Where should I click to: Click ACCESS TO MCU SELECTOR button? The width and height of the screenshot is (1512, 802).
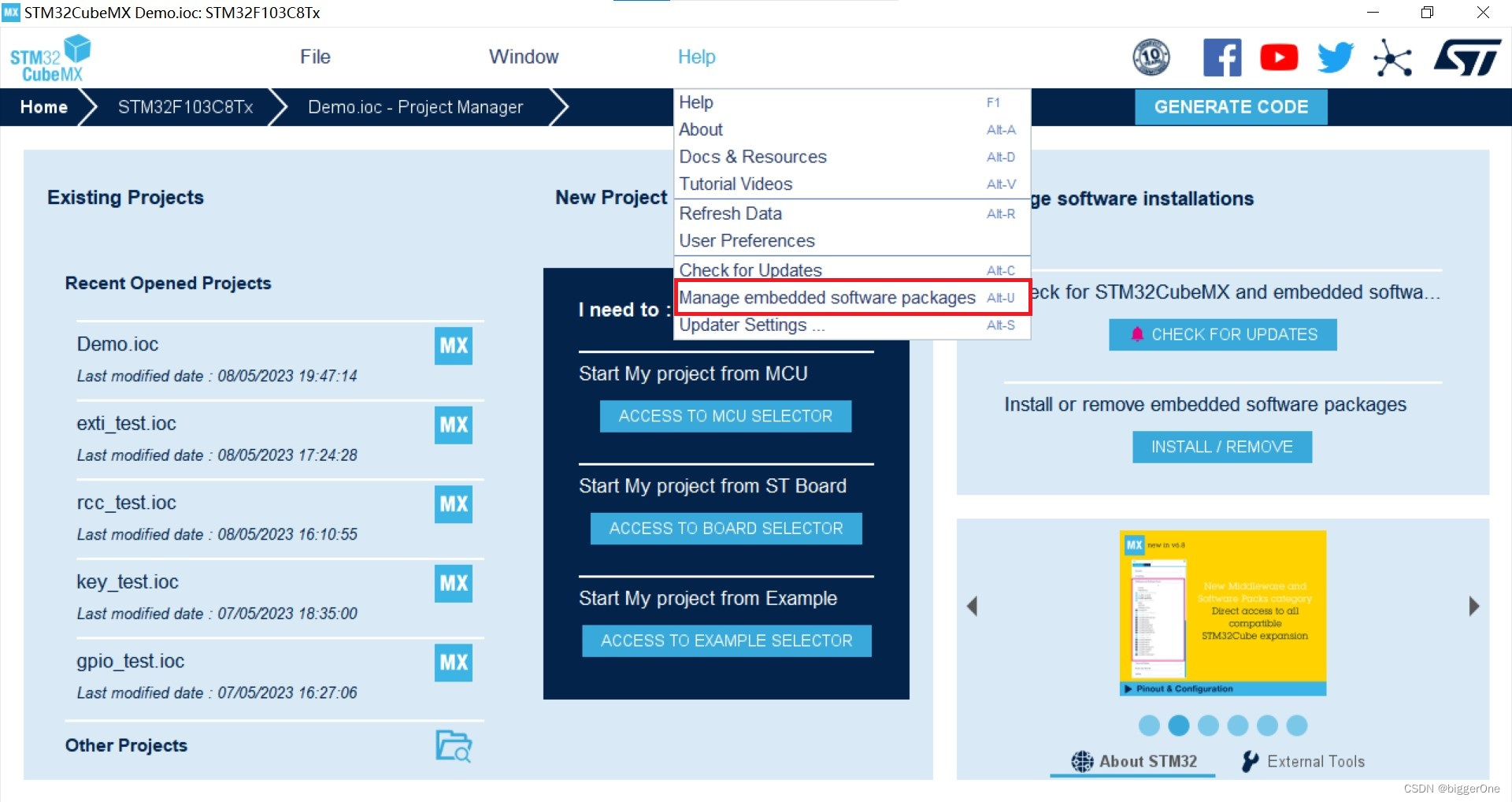(x=725, y=416)
